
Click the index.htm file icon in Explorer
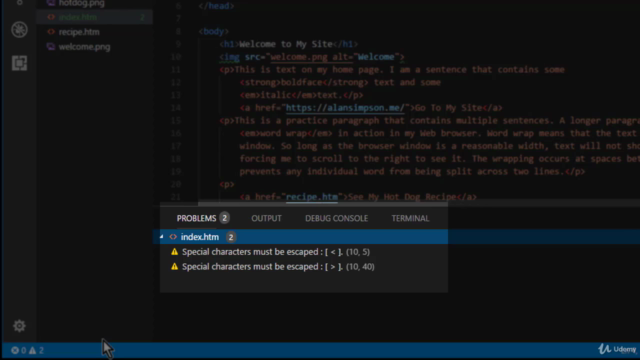(51, 17)
